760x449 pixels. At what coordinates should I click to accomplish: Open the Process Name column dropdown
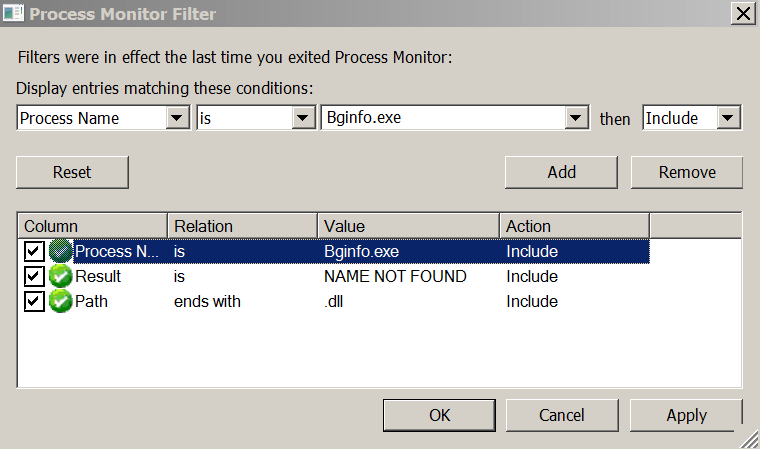[177, 118]
